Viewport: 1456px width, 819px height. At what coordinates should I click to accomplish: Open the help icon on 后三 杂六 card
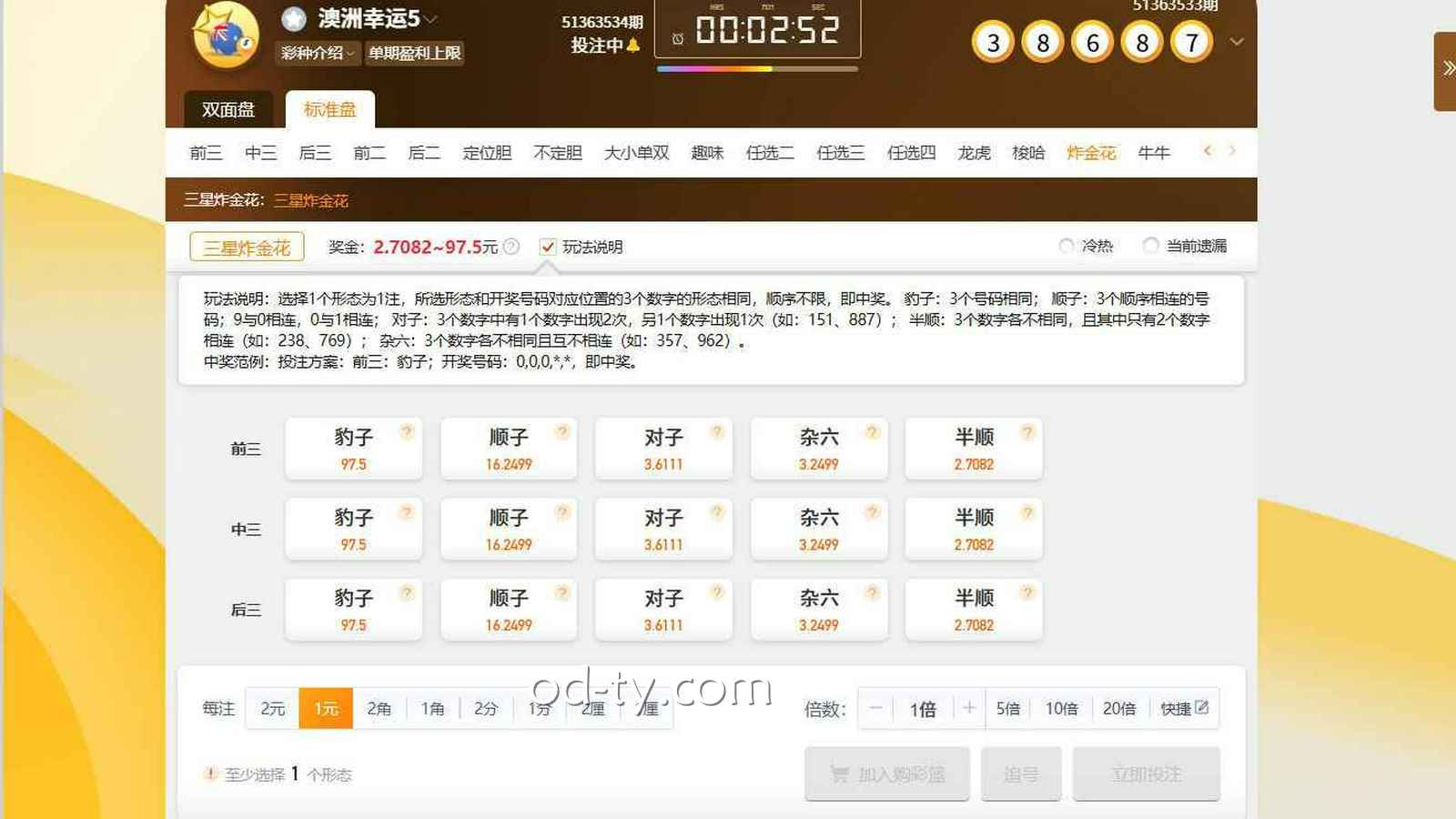pos(873,592)
